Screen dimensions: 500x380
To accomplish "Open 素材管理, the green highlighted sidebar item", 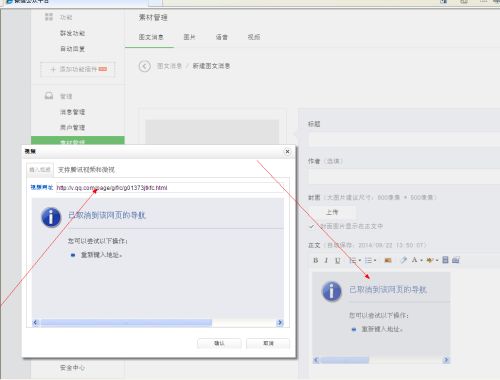I will pyautogui.click(x=78, y=140).
